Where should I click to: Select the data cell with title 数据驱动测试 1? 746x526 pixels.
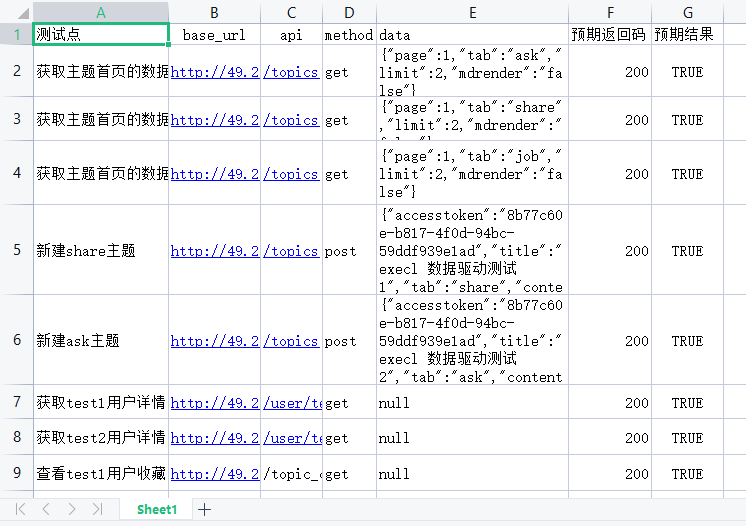pos(472,250)
